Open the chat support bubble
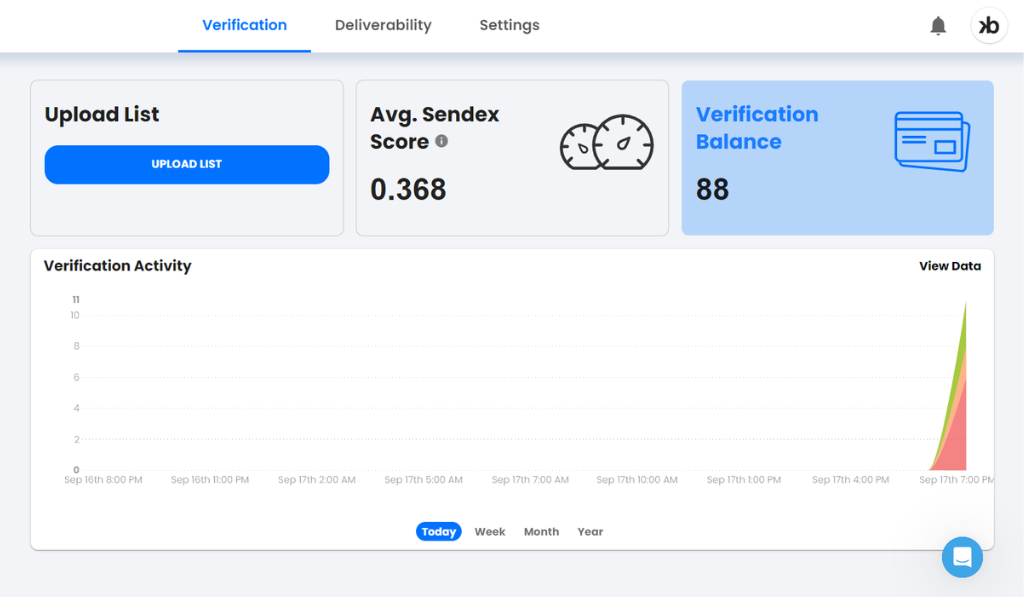This screenshot has height=597, width=1024. (x=962, y=557)
